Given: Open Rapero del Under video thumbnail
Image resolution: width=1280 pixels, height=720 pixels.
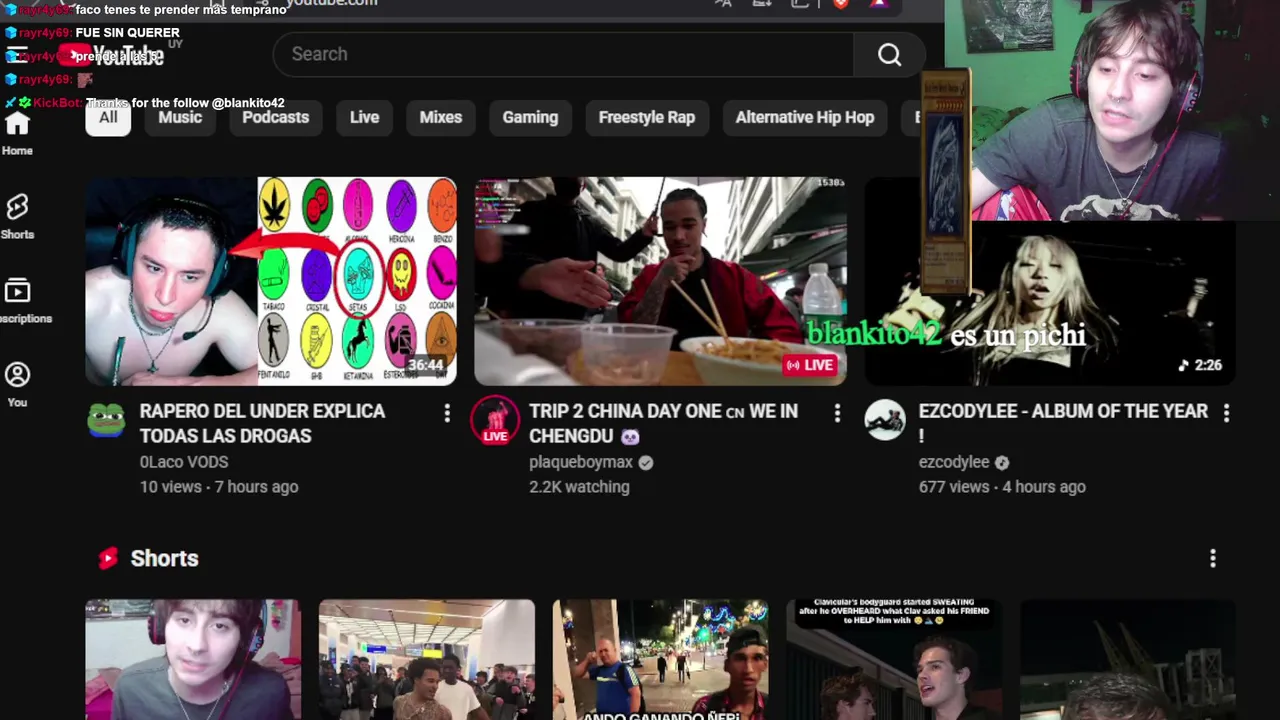Looking at the screenshot, I should pos(271,281).
